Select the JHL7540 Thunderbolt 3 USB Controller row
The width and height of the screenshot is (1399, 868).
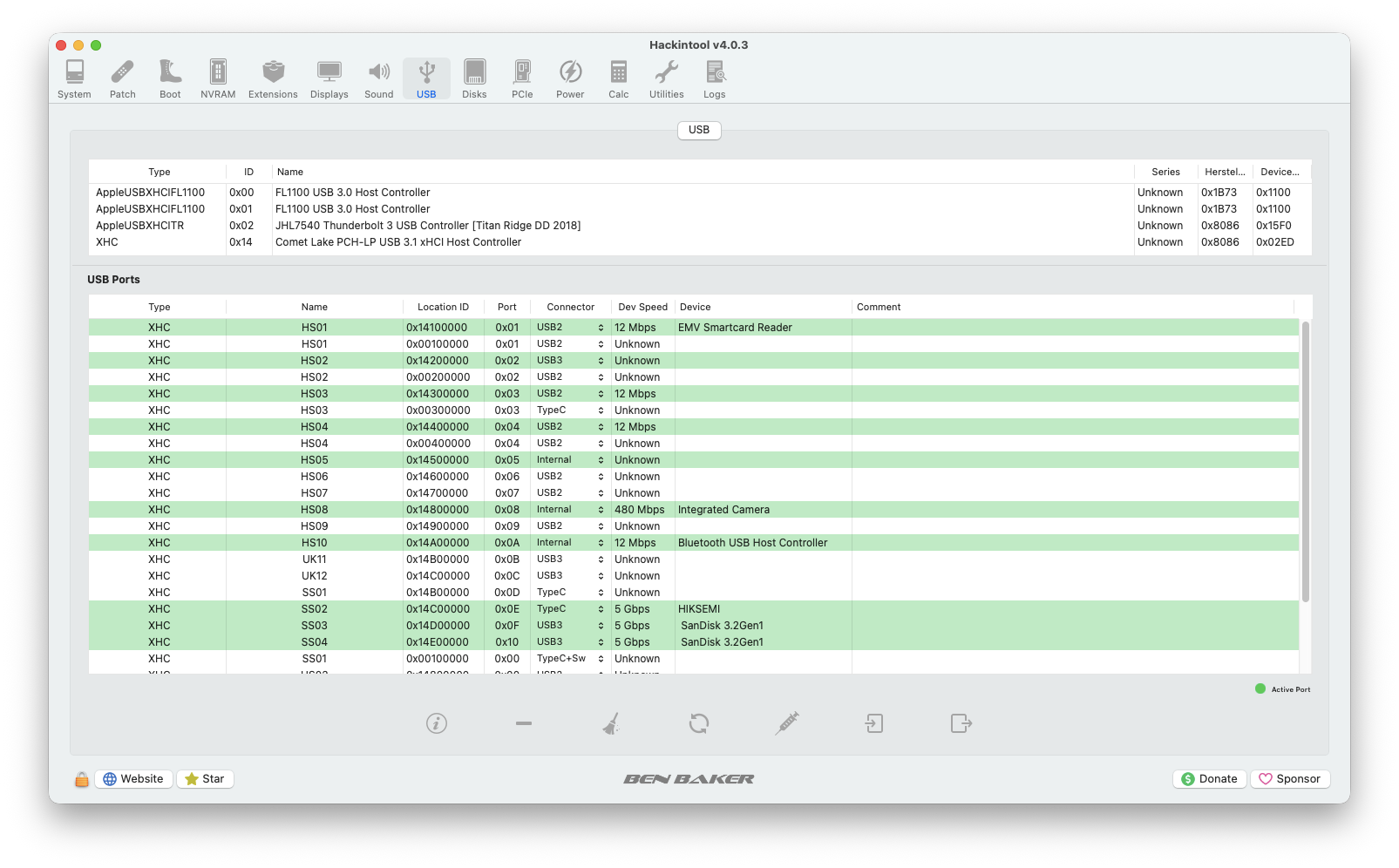pyautogui.click(x=699, y=226)
